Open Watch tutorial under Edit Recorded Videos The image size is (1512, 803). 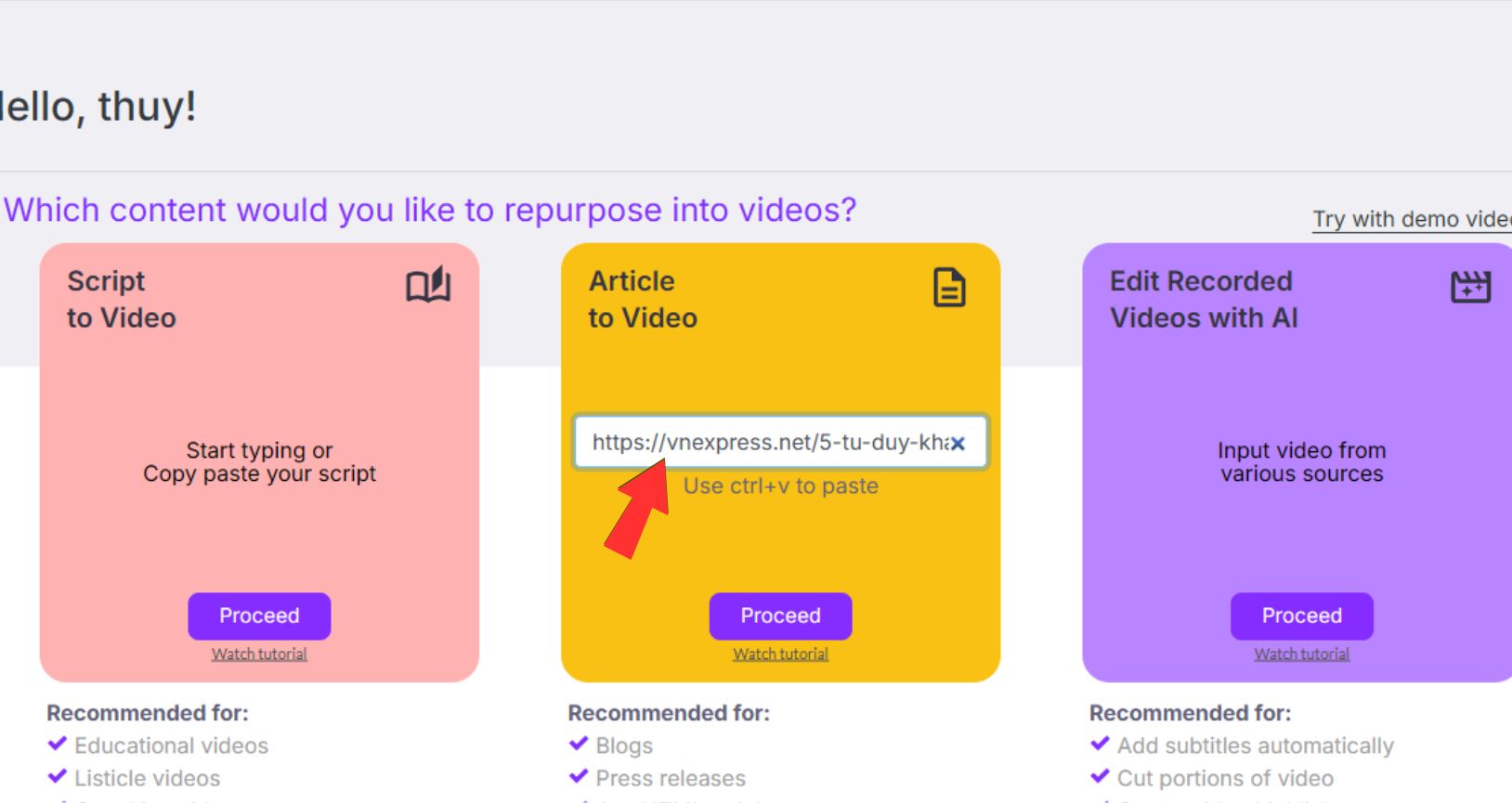tap(1301, 654)
